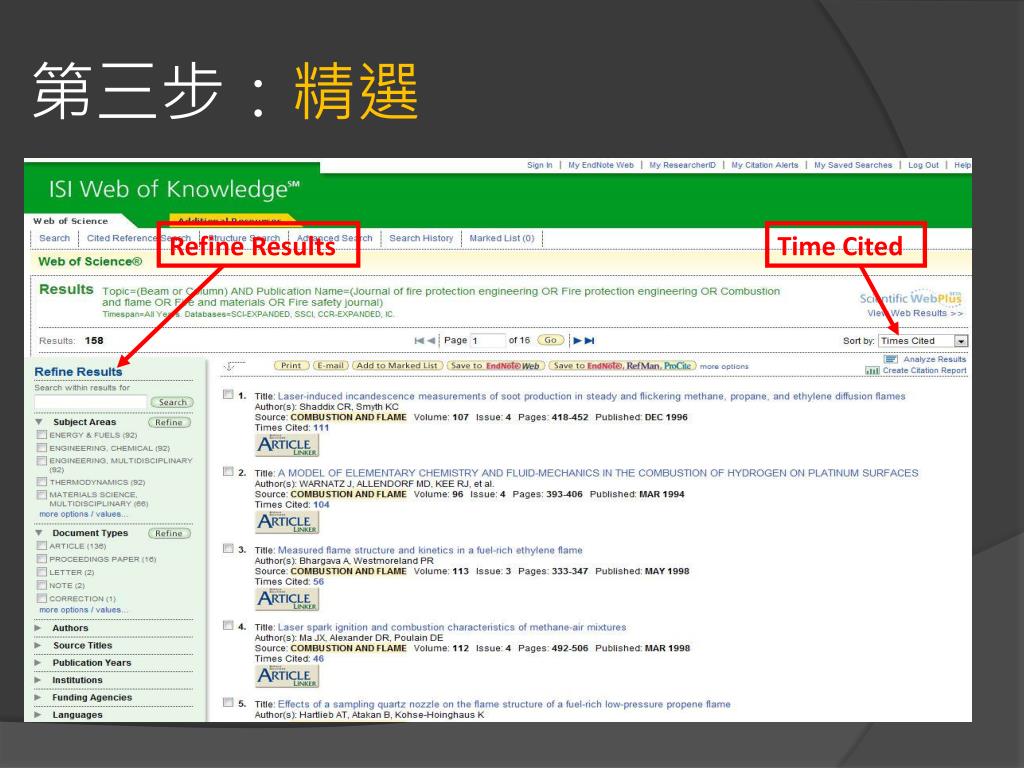Check THERMODYNAMICS subject area

42,482
